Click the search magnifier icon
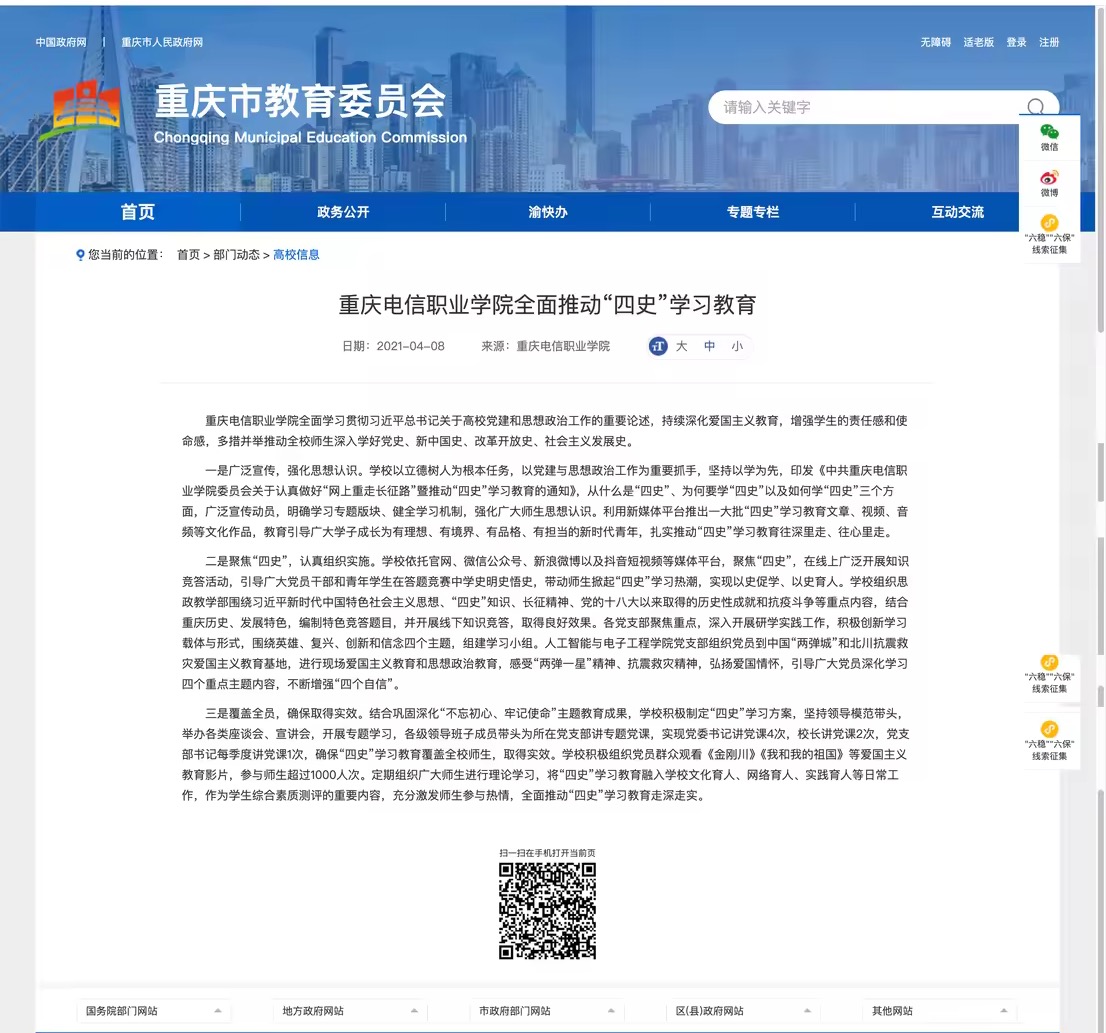Viewport: 1106px width, 1033px height. click(1035, 107)
